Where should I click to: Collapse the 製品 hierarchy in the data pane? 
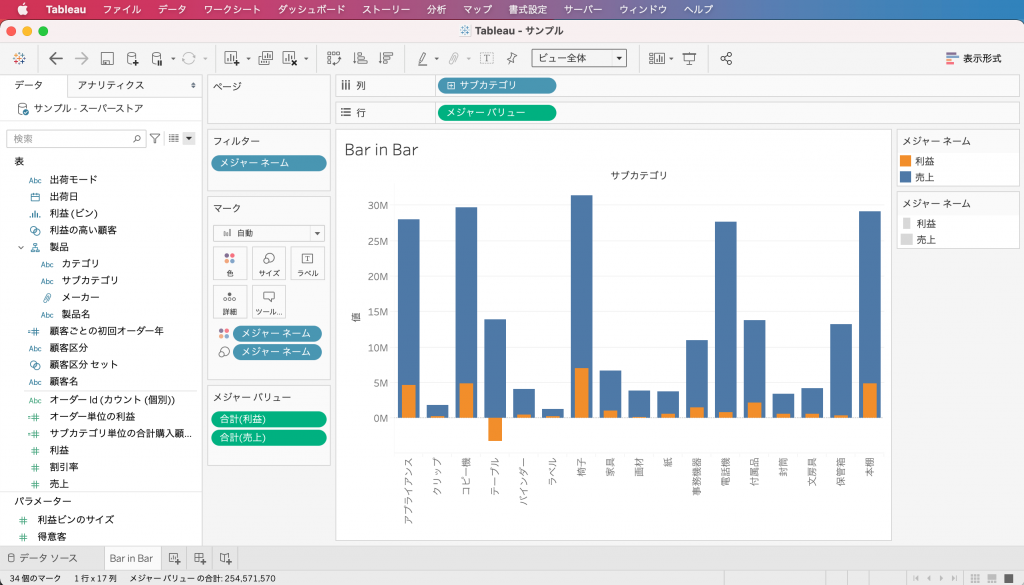[21, 247]
